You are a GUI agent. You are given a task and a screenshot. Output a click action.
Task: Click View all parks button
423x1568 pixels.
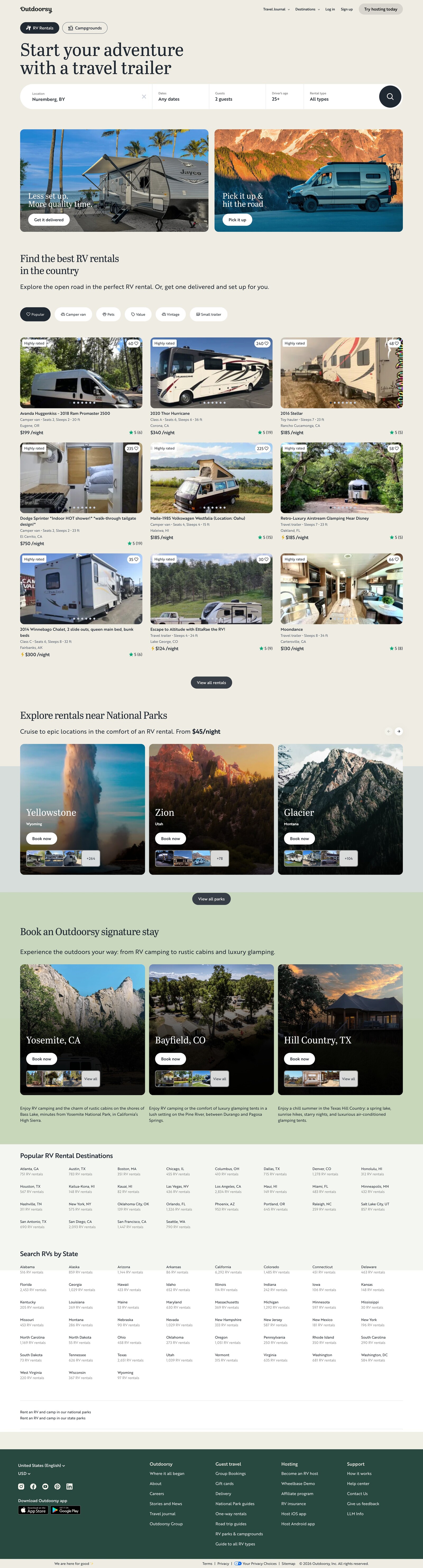tap(212, 899)
